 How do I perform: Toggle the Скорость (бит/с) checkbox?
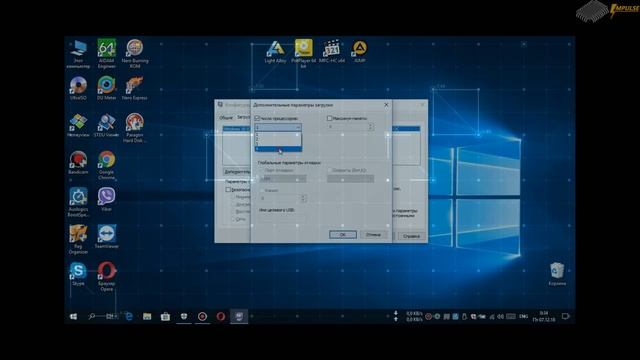coord(329,170)
